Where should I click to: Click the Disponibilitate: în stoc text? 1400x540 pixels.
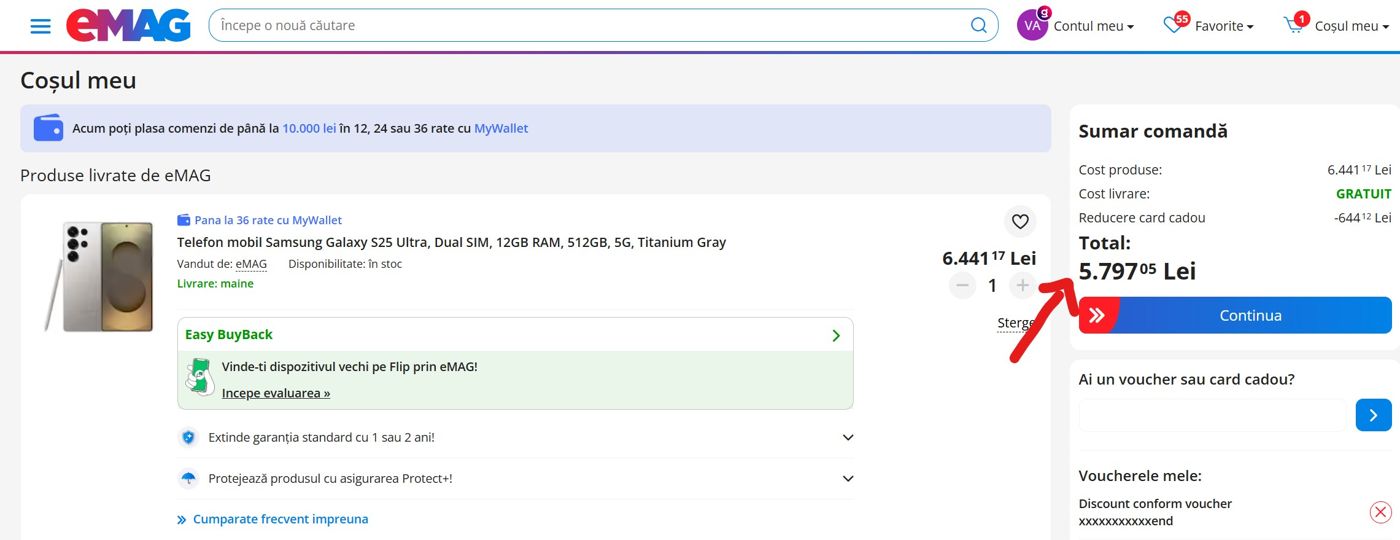click(x=345, y=264)
